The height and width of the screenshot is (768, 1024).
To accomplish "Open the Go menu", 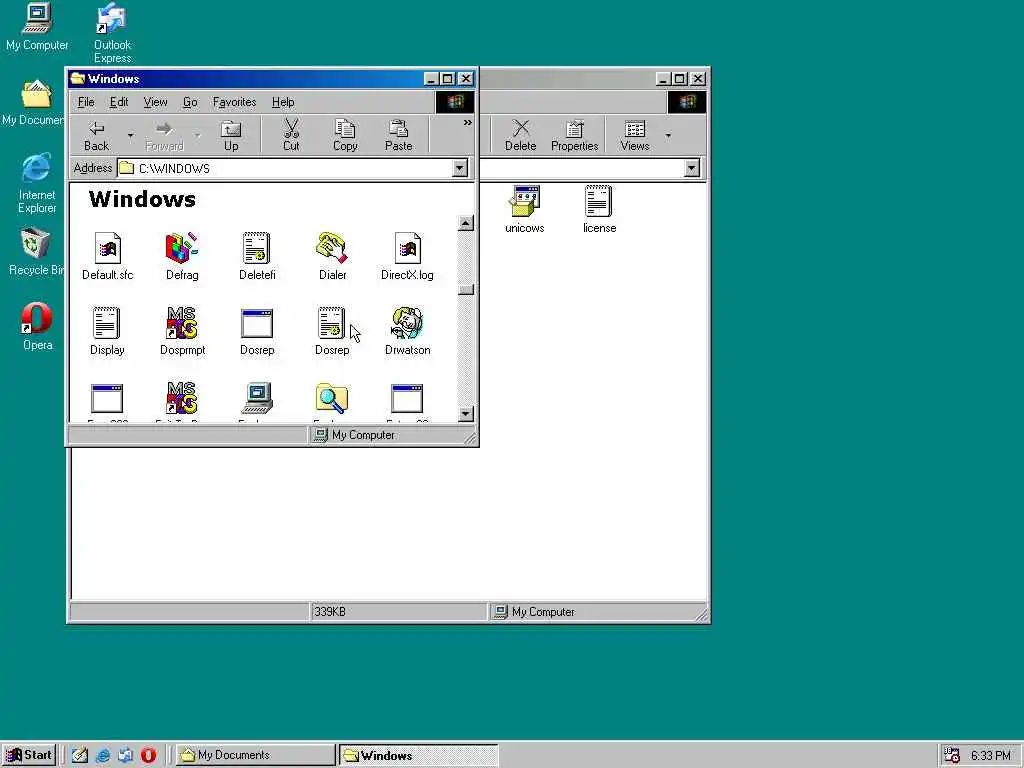I will coord(190,102).
